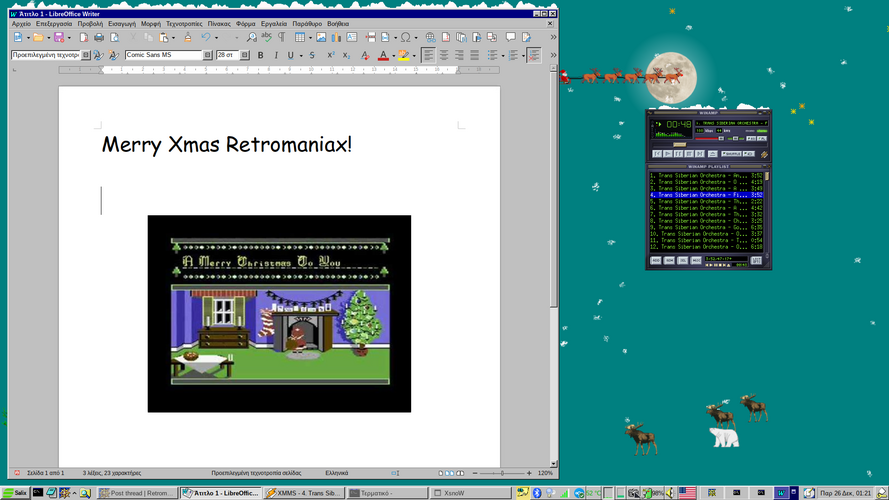This screenshot has height=500, width=889.
Task: Click the print document icon
Action: (x=99, y=38)
